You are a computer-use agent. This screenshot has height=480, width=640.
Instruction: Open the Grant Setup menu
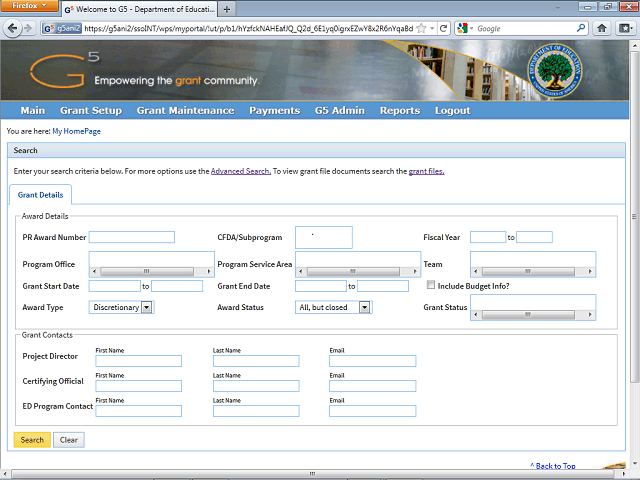click(x=91, y=111)
